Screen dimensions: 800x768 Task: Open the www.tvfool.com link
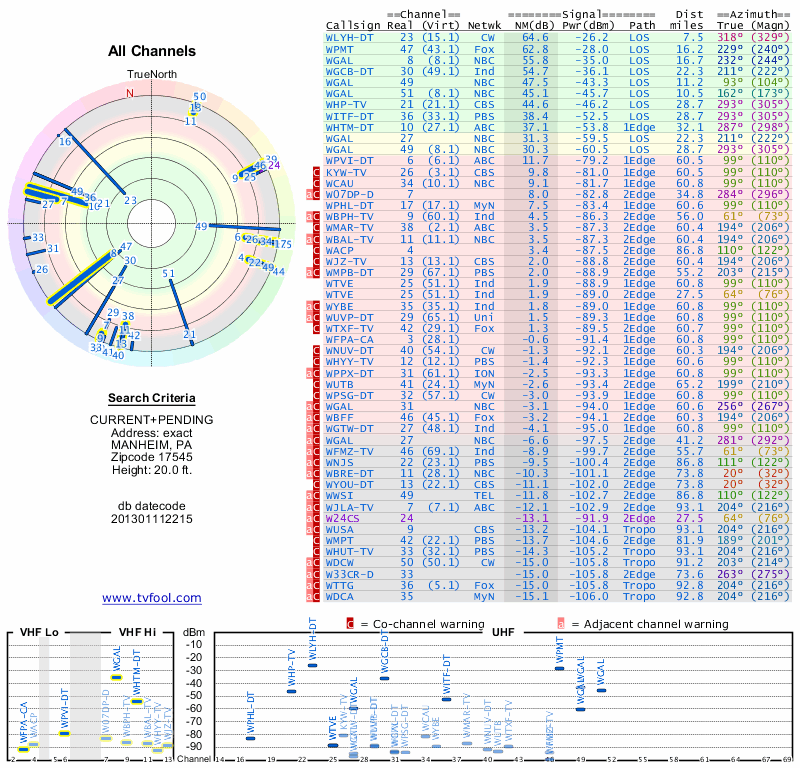pyautogui.click(x=152, y=598)
